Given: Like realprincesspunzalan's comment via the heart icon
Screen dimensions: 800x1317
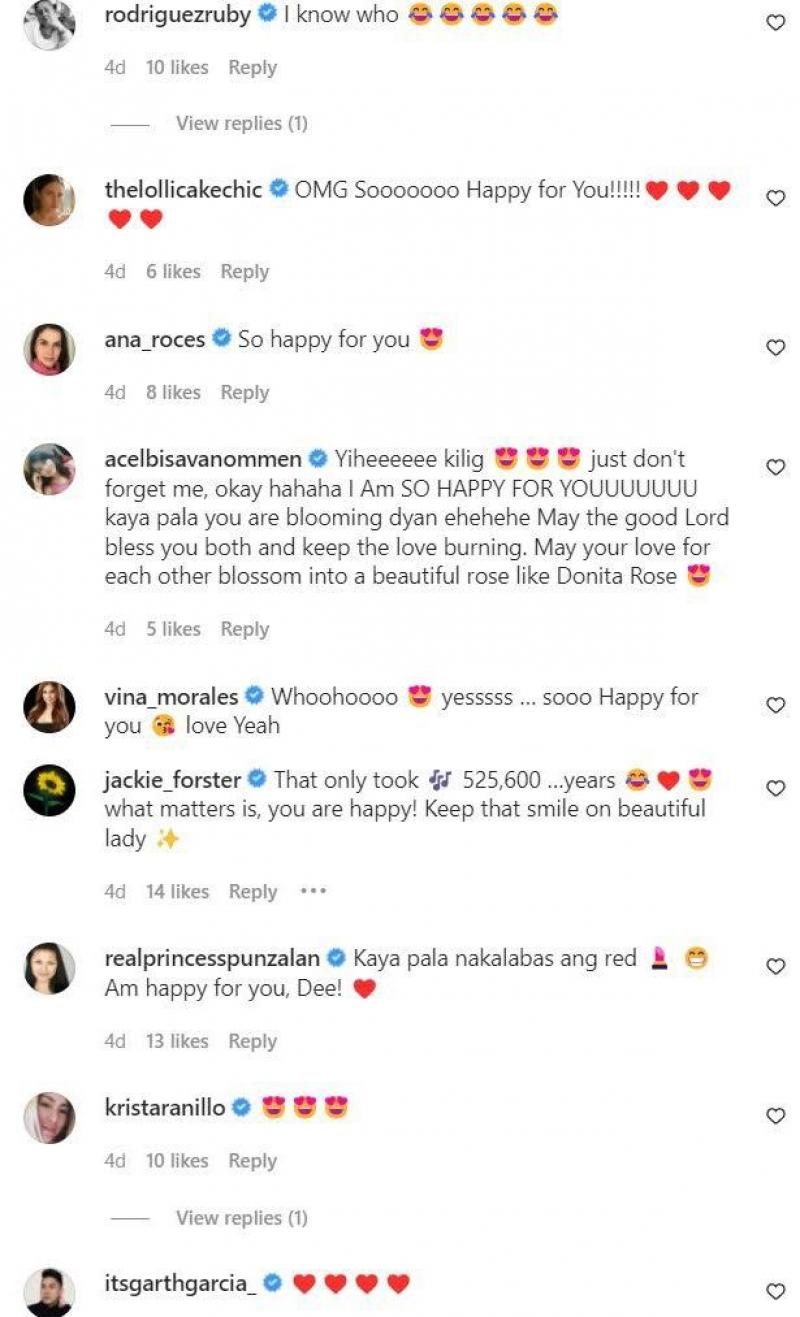Looking at the screenshot, I should pos(774,965).
